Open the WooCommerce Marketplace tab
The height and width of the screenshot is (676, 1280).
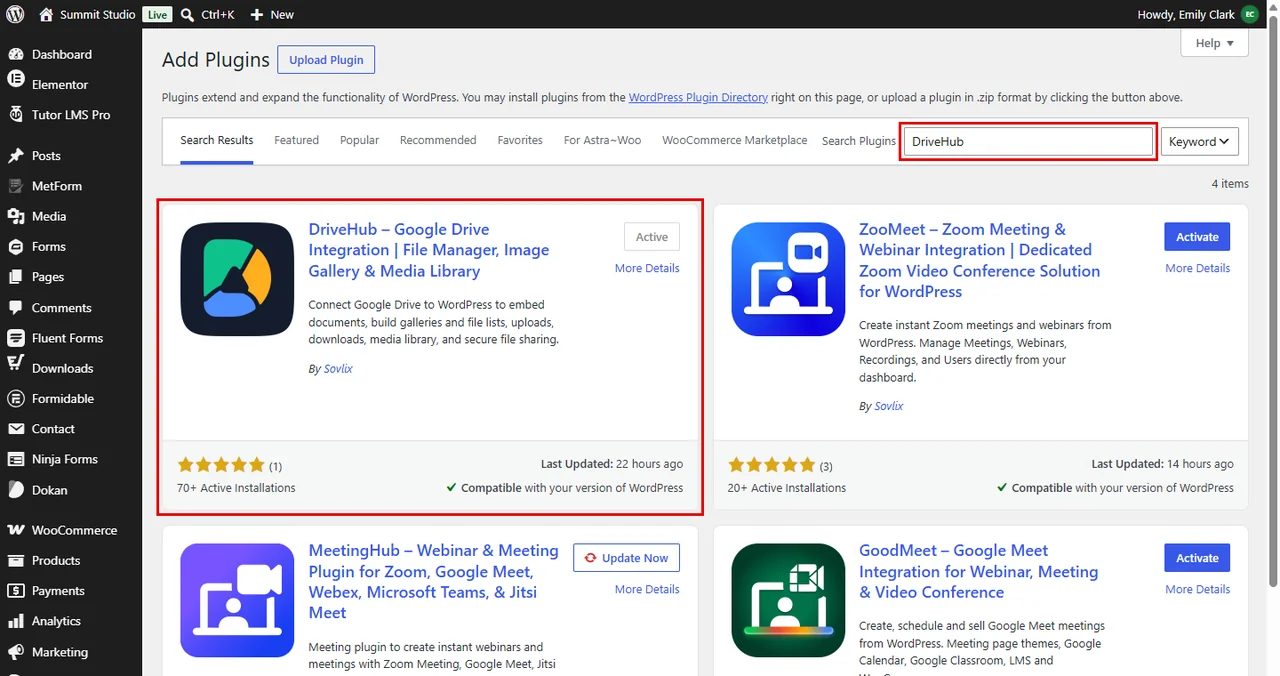pos(734,140)
